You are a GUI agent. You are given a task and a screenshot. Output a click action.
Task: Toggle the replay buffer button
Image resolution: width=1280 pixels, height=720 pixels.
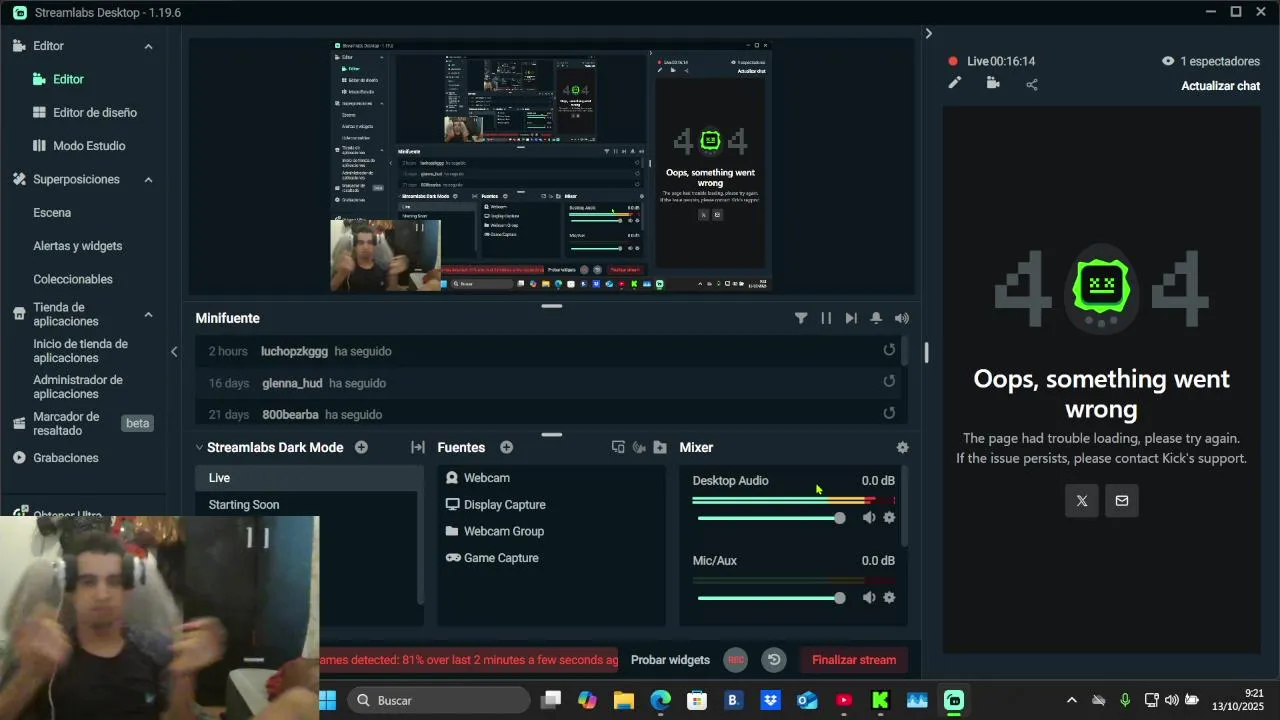(x=773, y=660)
